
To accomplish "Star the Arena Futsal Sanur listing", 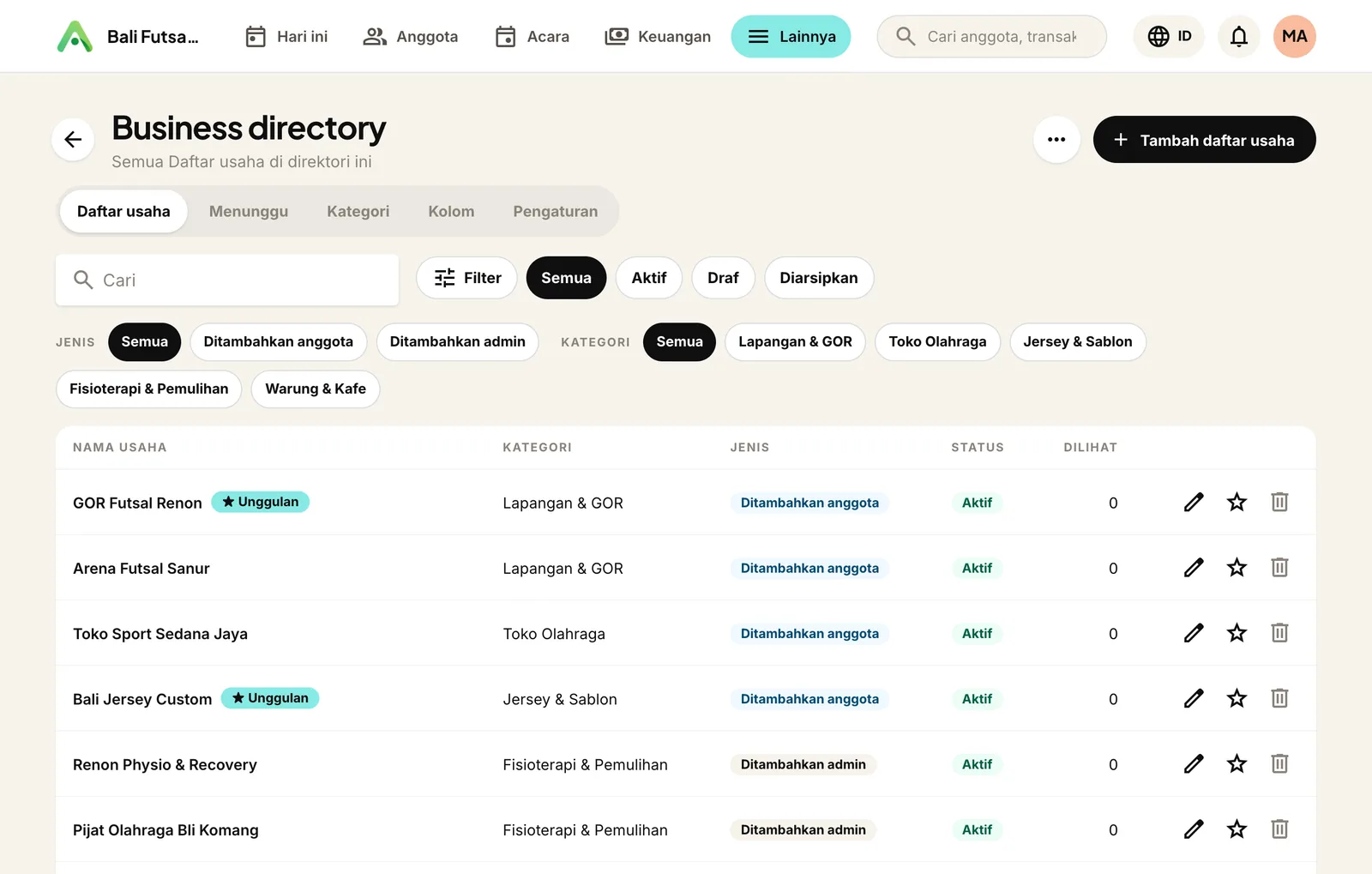I will tap(1237, 568).
